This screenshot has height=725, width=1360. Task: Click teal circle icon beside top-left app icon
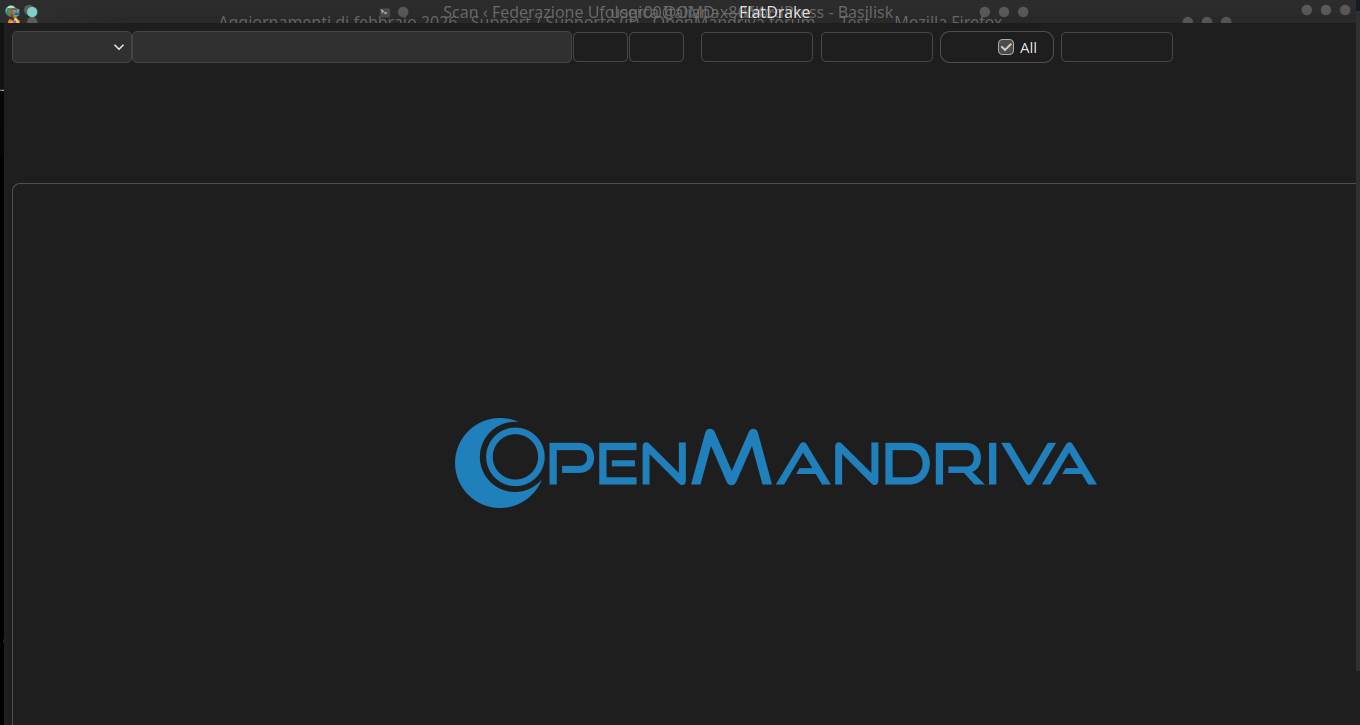coord(32,12)
